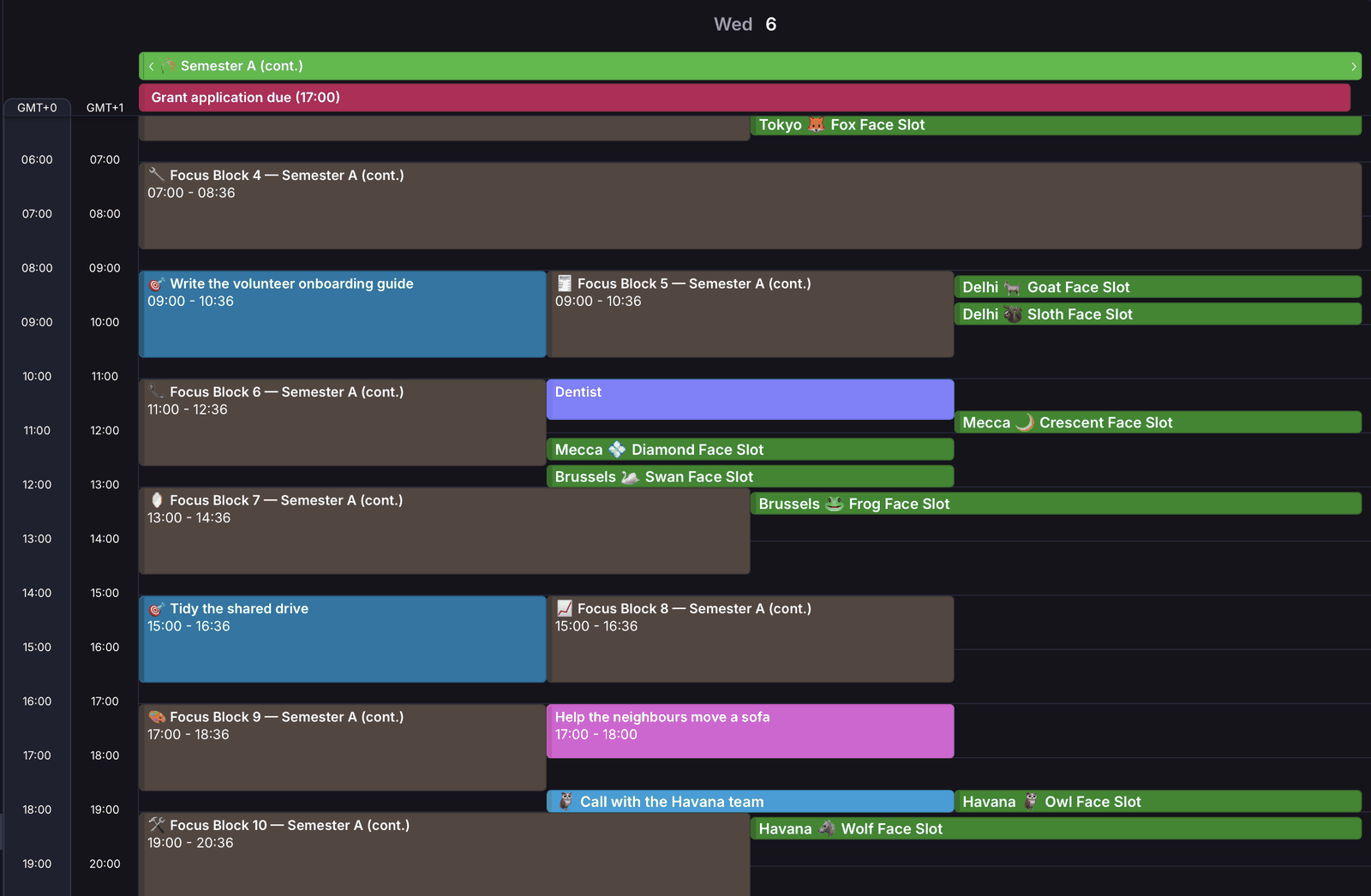The image size is (1371, 896).
Task: Click the 07:00 - 08:36 time on Focus Block 4
Action: 191,193
